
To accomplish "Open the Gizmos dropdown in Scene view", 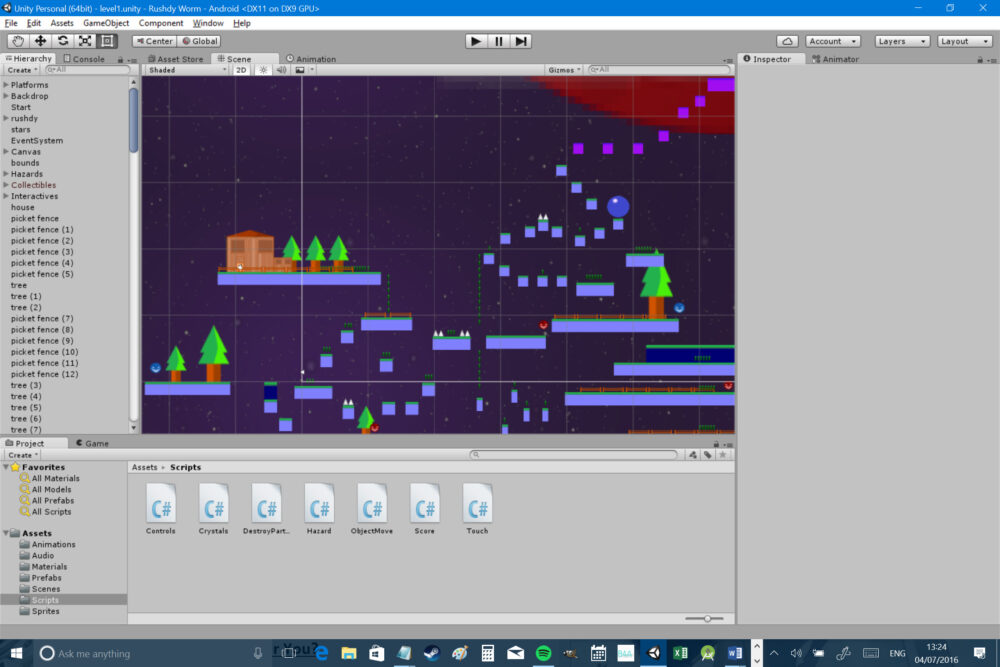I will point(563,70).
